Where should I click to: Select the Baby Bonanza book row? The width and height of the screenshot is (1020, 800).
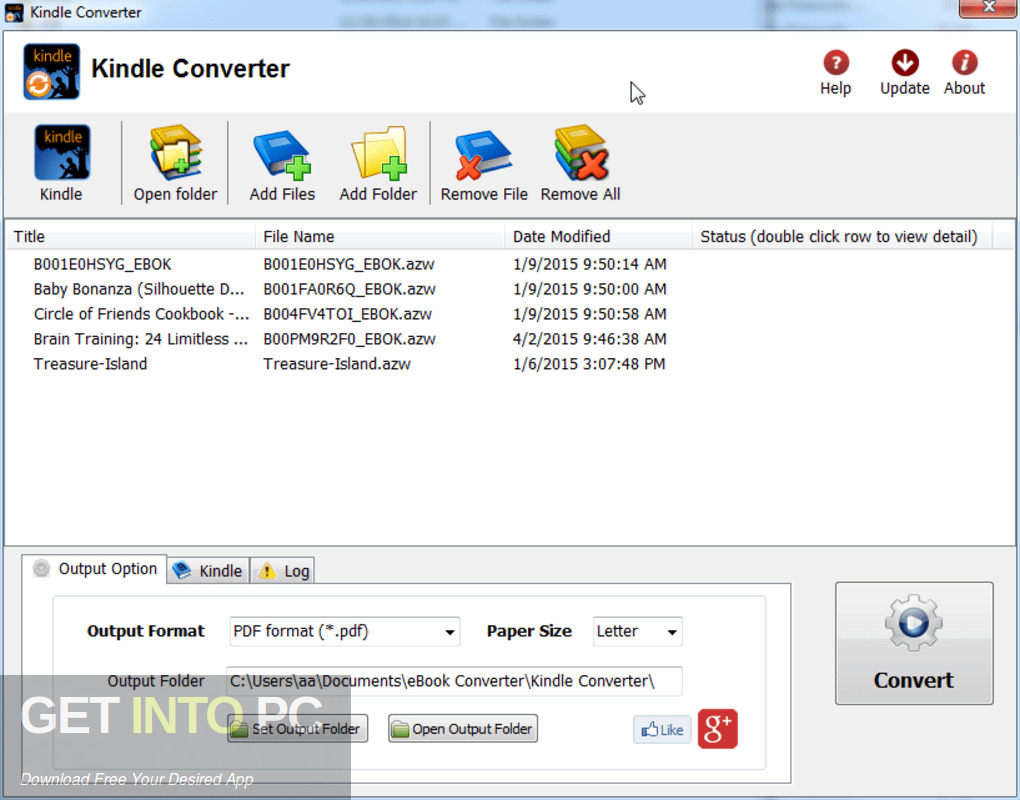pyautogui.click(x=139, y=289)
